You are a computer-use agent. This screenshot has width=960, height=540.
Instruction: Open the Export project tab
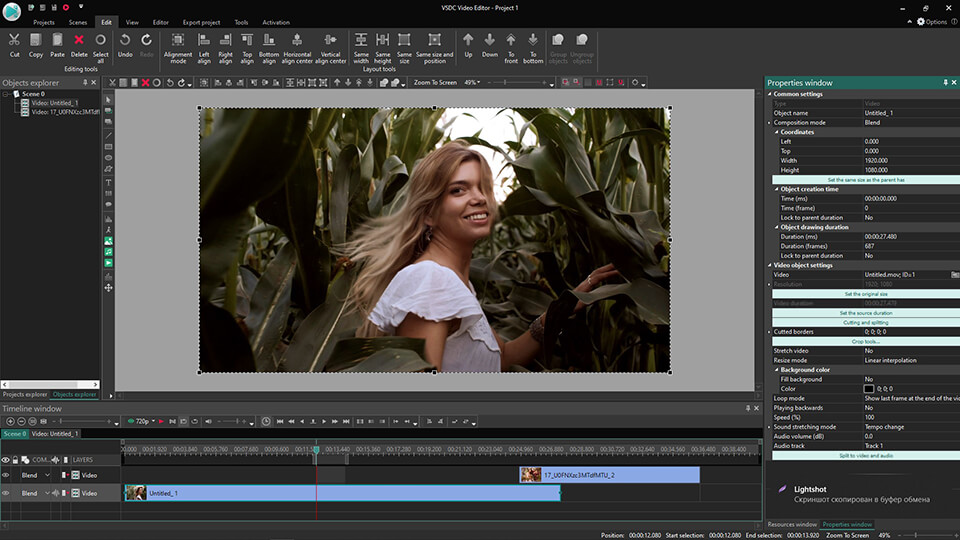click(201, 22)
